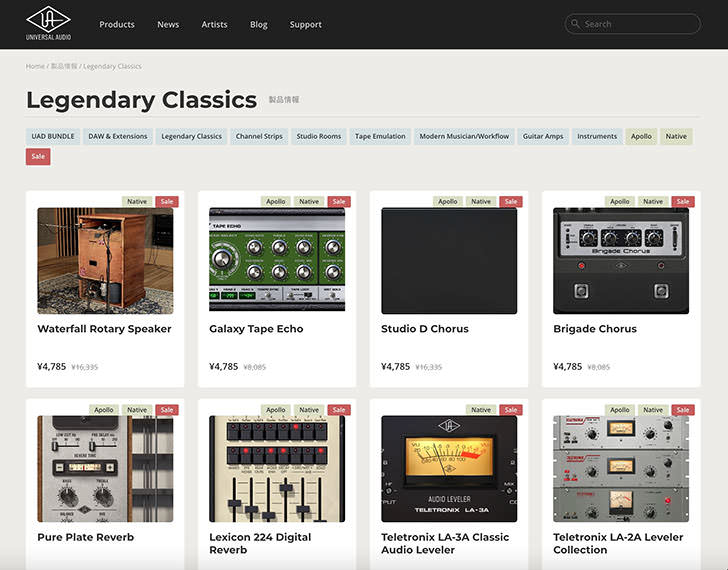The image size is (728, 570).
Task: Open the Studio D Chorus thumbnail
Action: coord(449,260)
